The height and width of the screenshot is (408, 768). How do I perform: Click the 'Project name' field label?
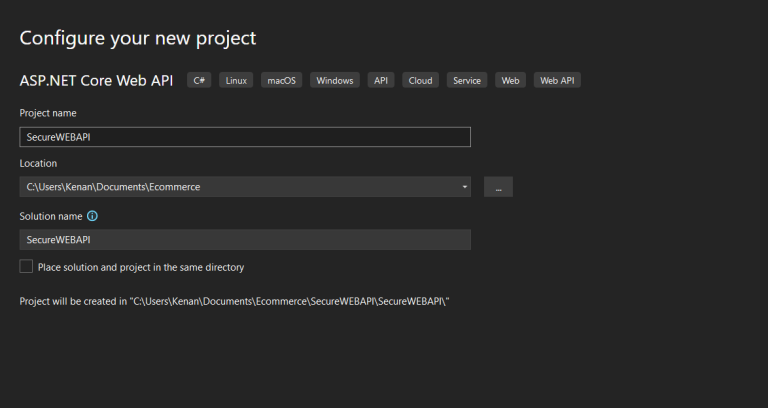48,113
